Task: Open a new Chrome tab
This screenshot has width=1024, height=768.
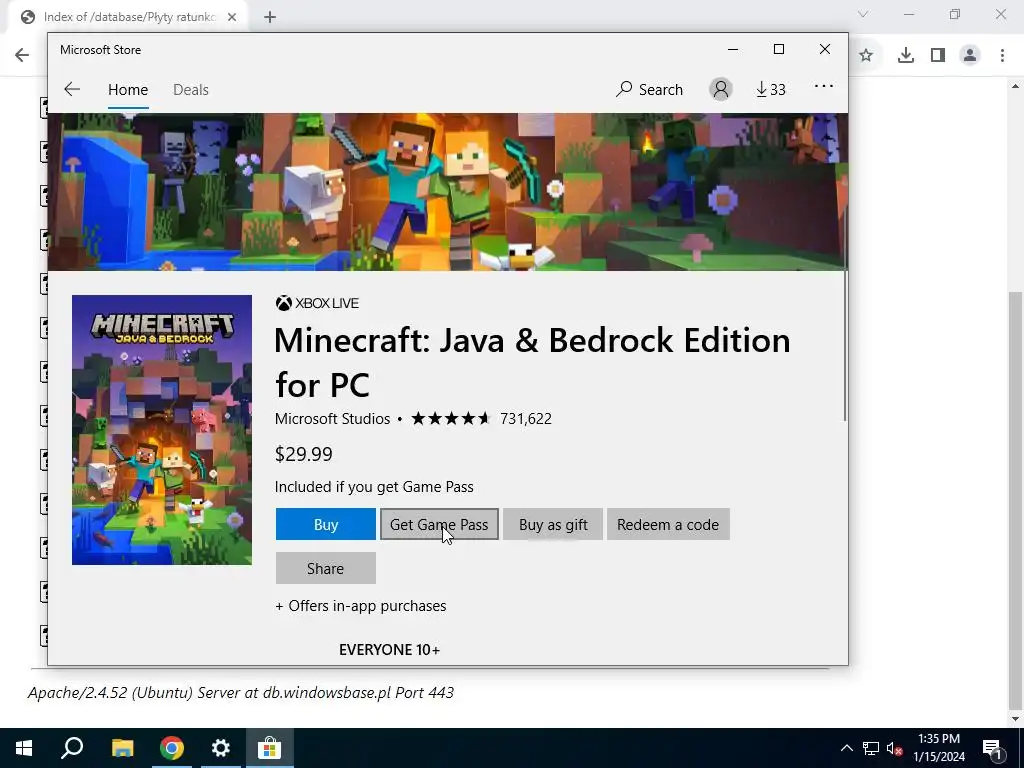Action: tap(270, 17)
